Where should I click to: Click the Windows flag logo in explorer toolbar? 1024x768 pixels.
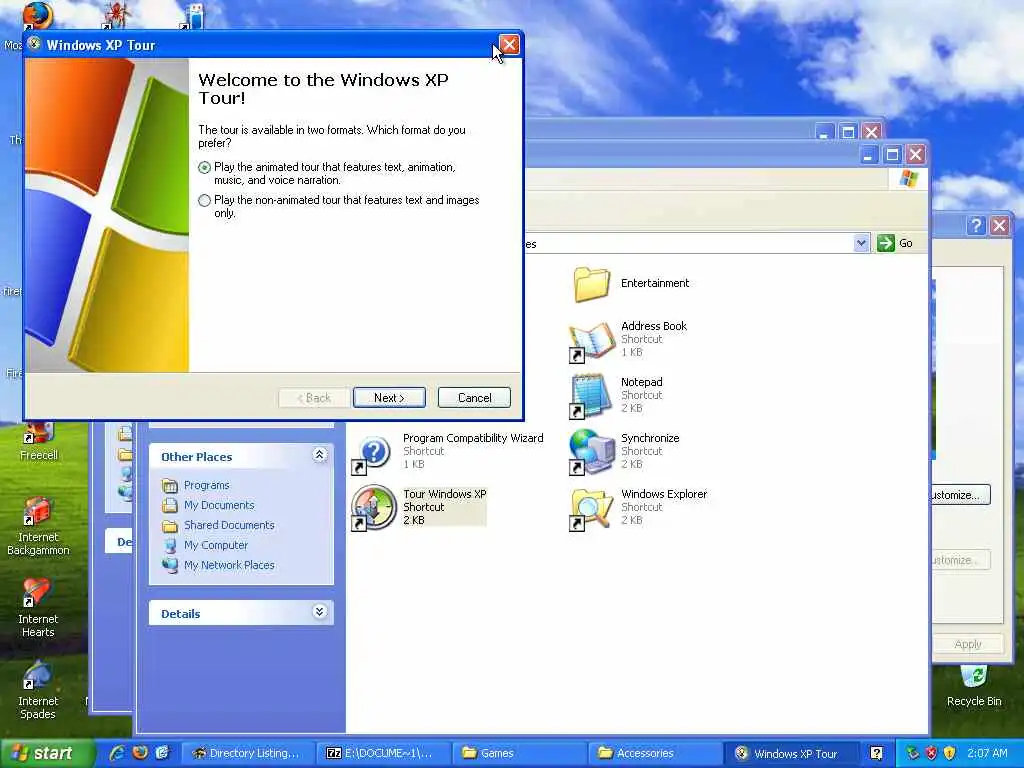pos(909,179)
